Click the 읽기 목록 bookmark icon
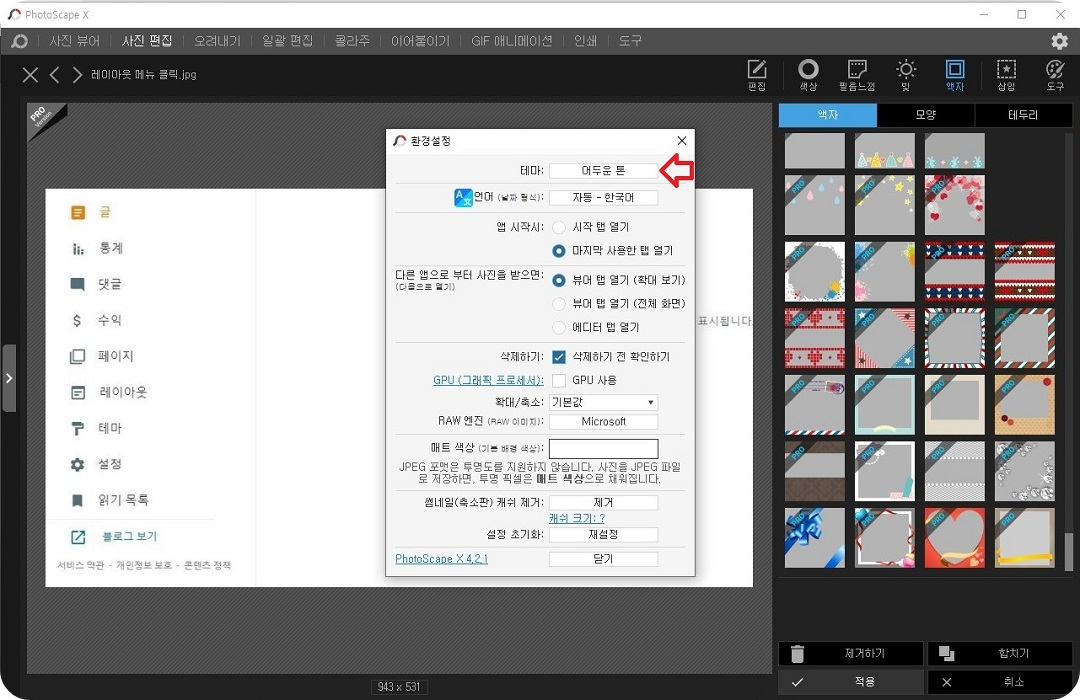Image resolution: width=1080 pixels, height=700 pixels. (78, 500)
